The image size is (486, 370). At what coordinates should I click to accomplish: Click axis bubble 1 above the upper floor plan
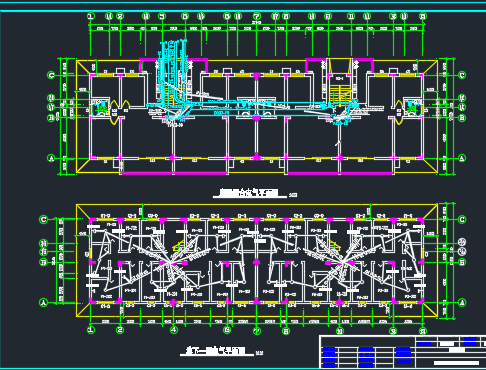pyautogui.click(x=91, y=16)
